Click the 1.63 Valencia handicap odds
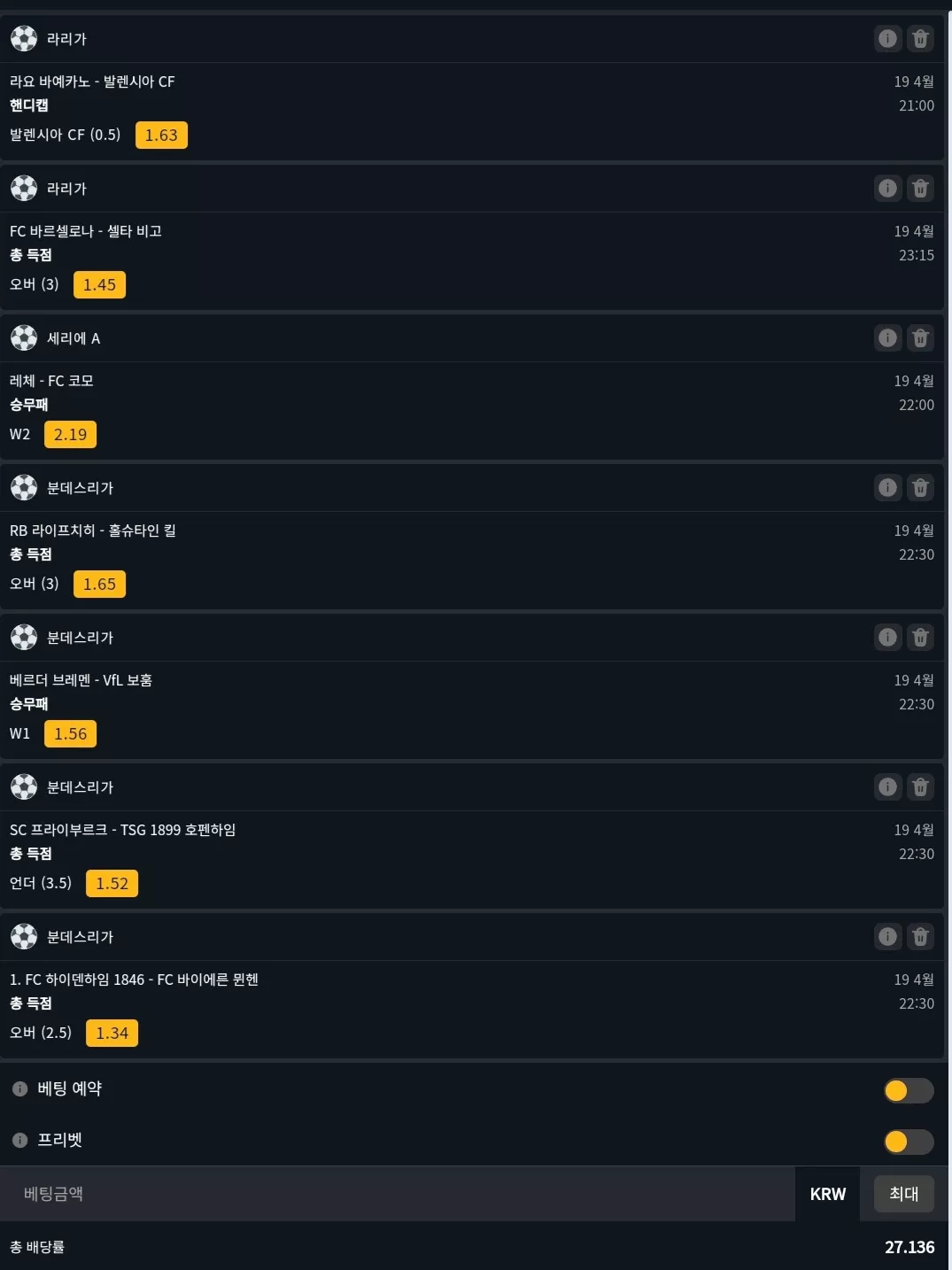Screen dimensions: 952x1270 [161, 136]
